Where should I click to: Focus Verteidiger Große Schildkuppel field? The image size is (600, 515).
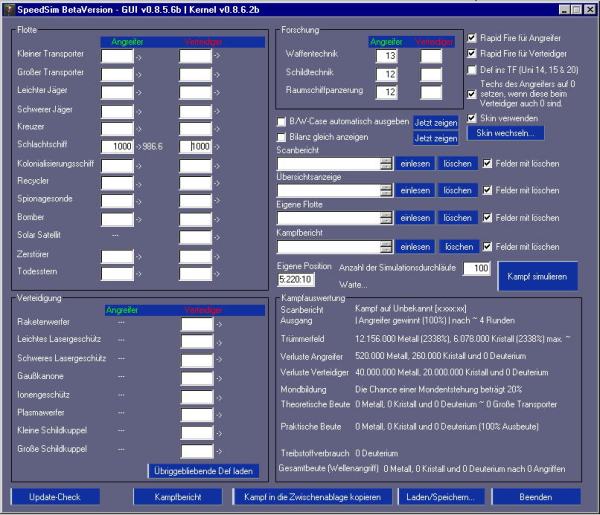[x=197, y=451]
